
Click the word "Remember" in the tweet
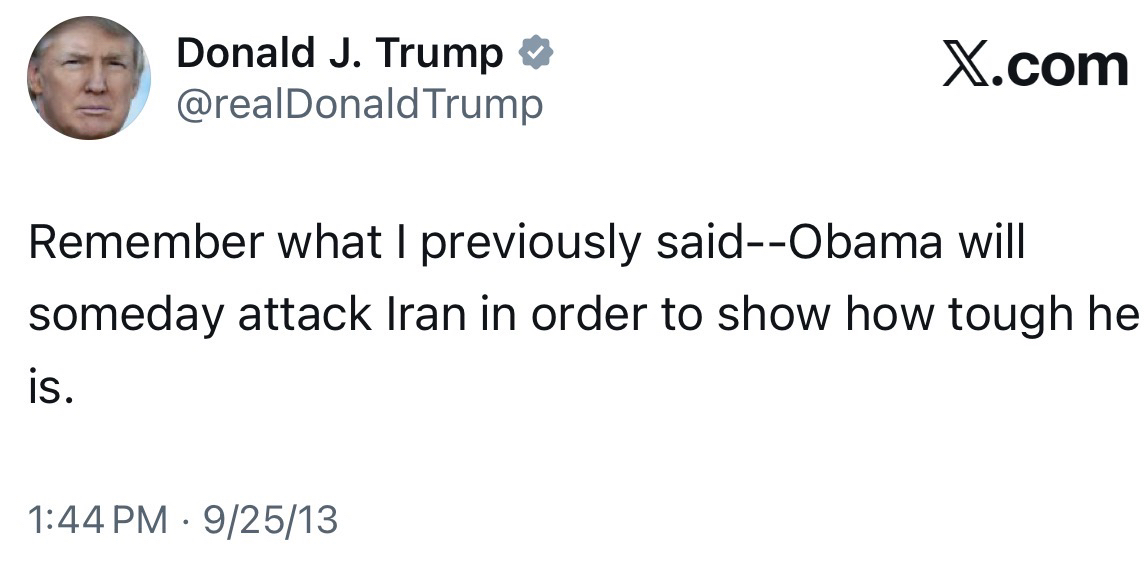click(x=146, y=244)
